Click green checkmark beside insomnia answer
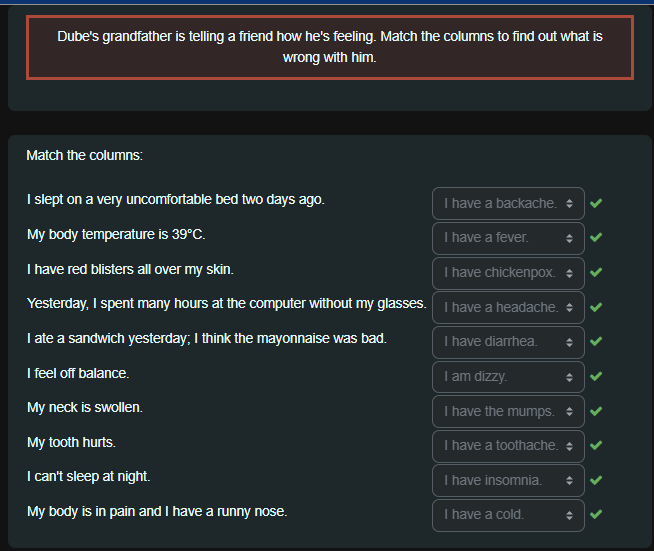The image size is (654, 551). pos(596,480)
